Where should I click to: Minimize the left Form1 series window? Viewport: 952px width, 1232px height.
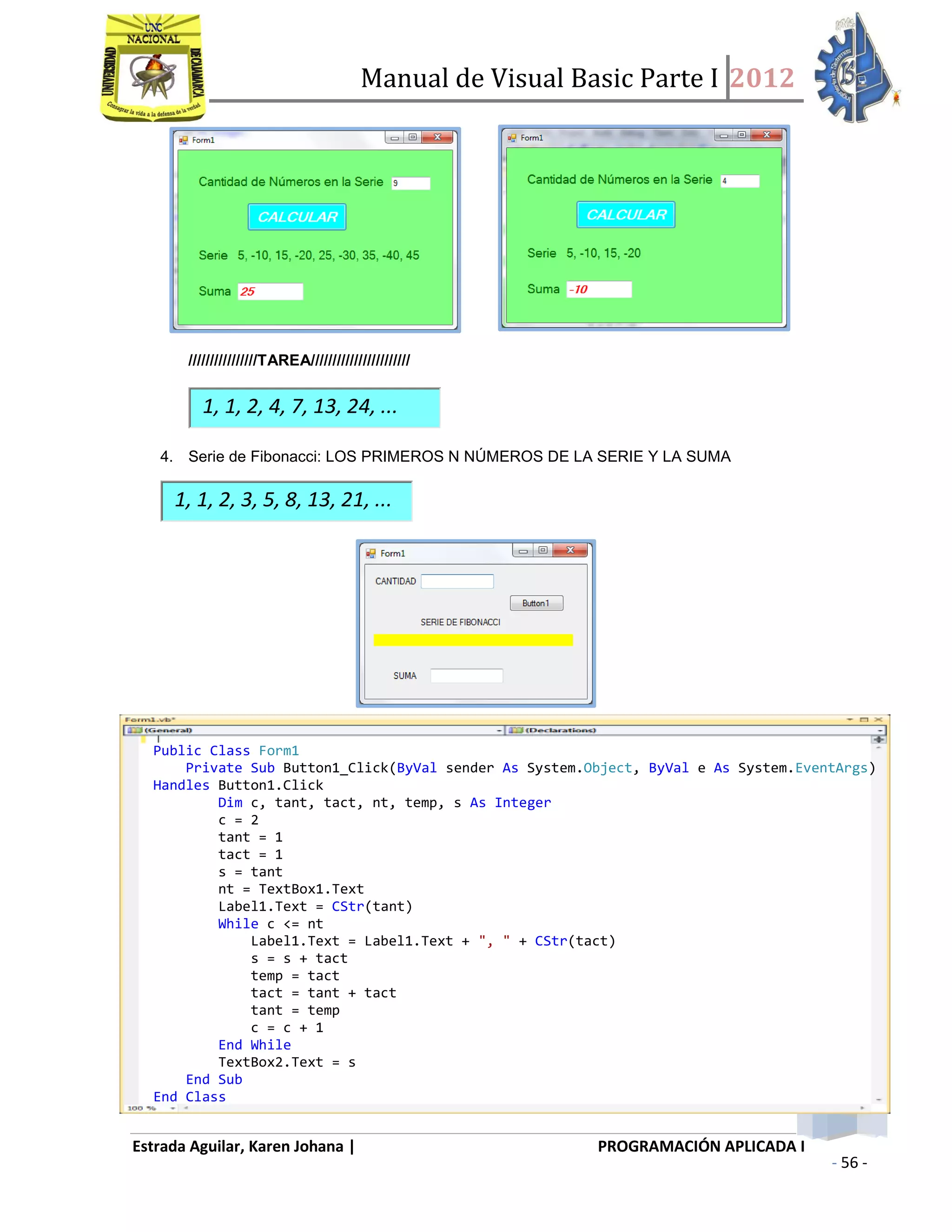click(394, 137)
